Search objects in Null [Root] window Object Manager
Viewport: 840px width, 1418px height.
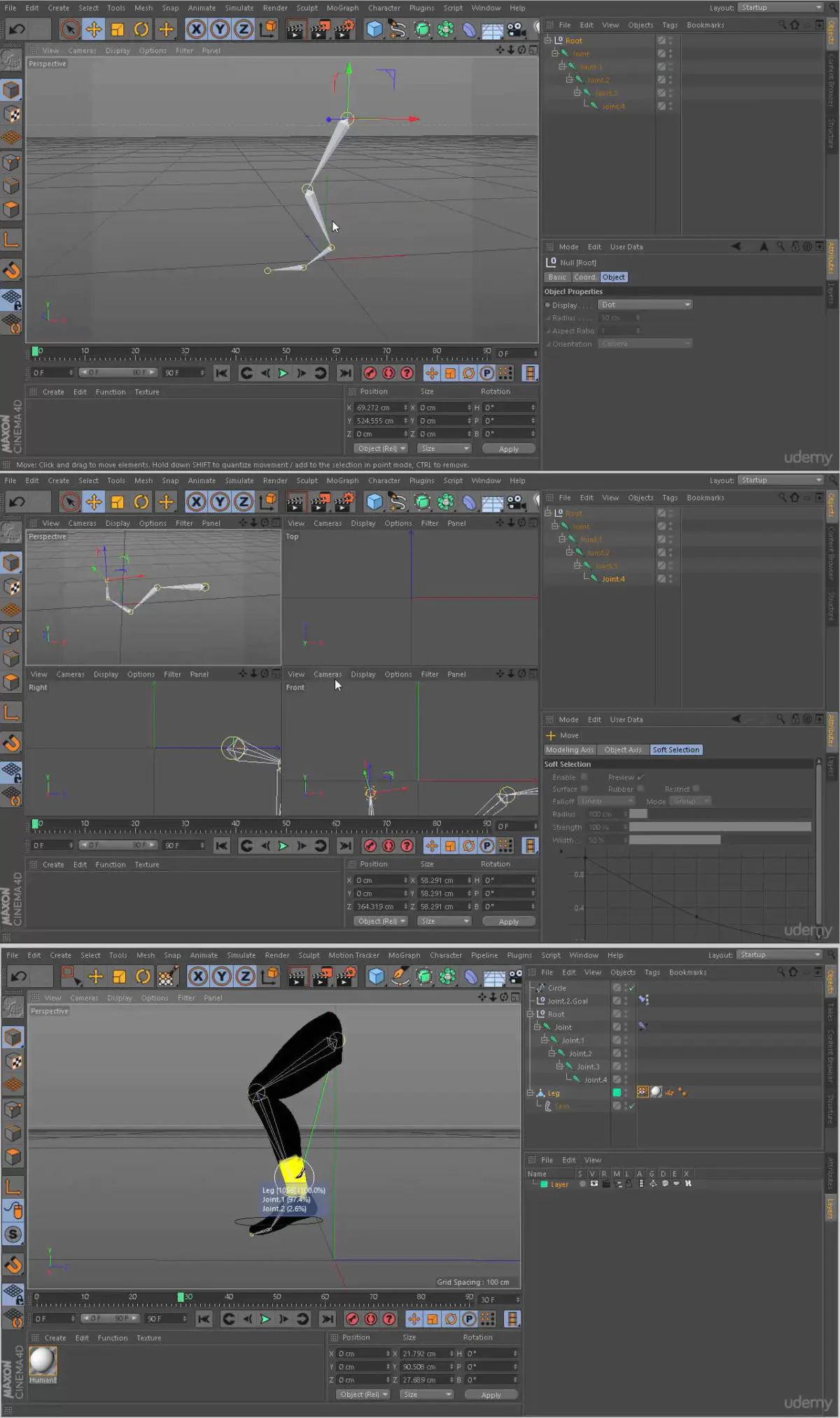coord(781,25)
